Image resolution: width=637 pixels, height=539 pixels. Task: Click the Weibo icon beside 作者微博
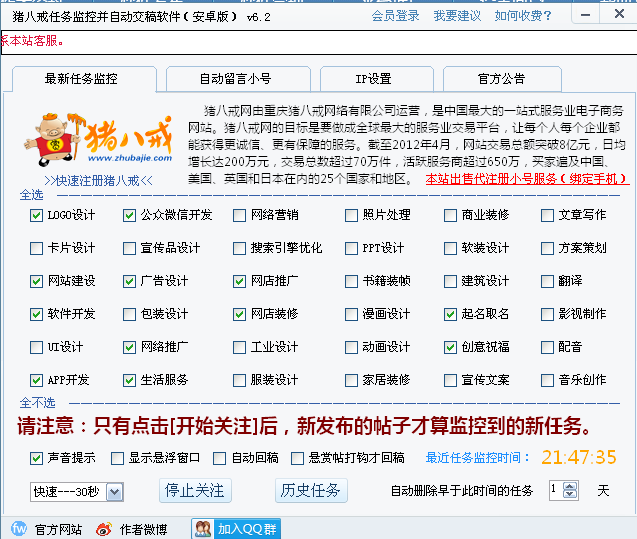pyautogui.click(x=104, y=529)
